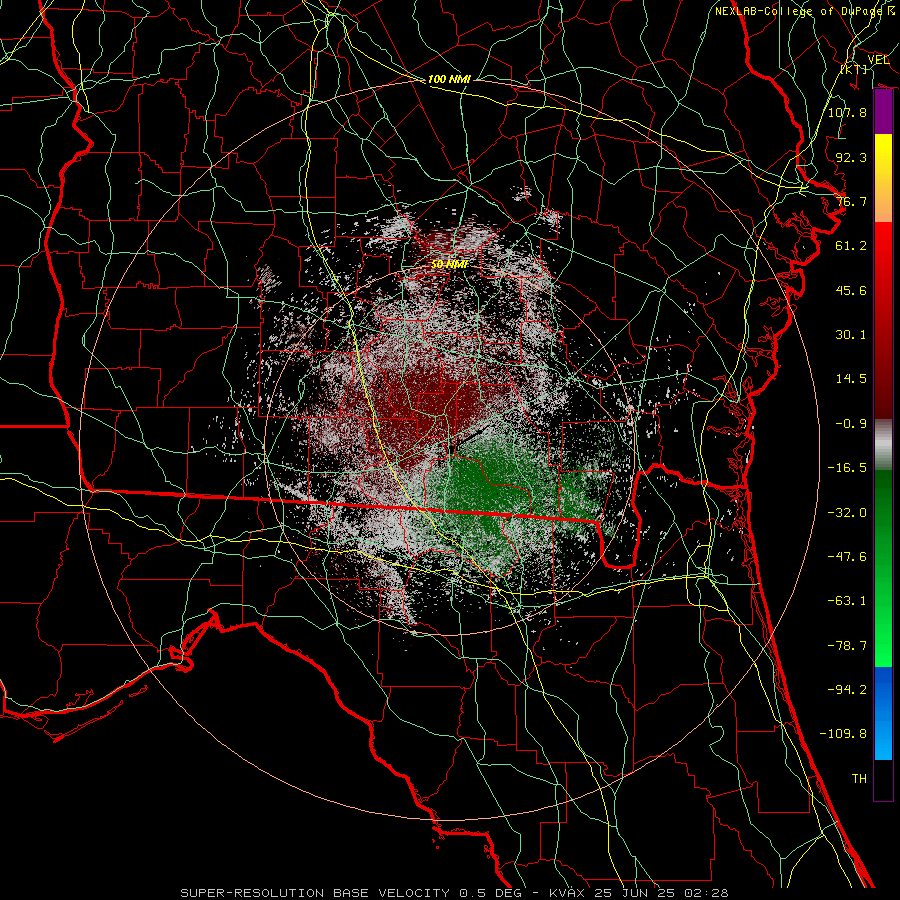Image resolution: width=900 pixels, height=900 pixels.
Task: Pick the black TH segment of the color bar
Action: tap(883, 780)
